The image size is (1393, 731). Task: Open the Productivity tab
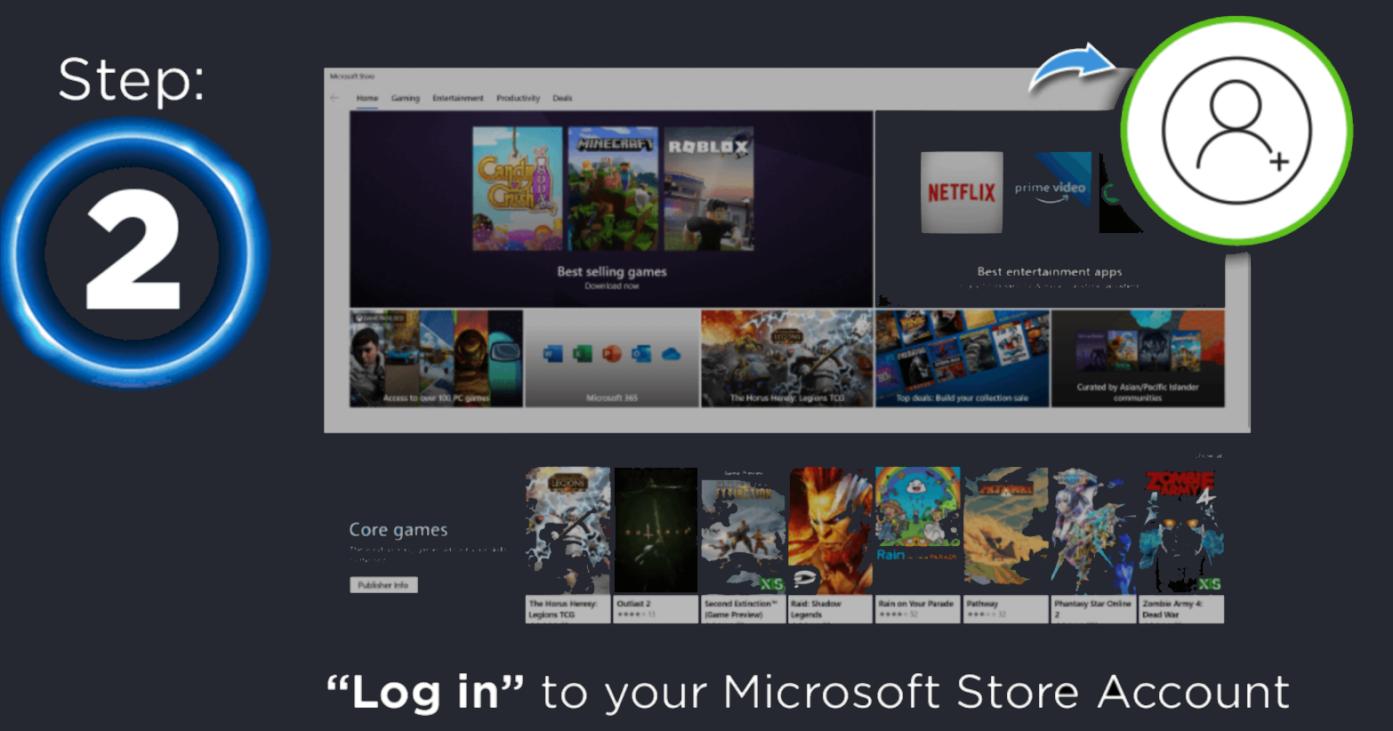tap(518, 98)
